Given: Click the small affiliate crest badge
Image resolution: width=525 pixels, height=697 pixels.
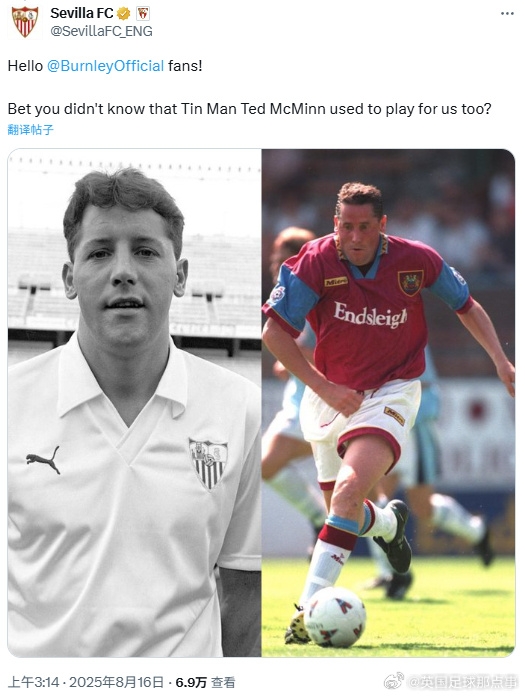Looking at the screenshot, I should pos(143,14).
